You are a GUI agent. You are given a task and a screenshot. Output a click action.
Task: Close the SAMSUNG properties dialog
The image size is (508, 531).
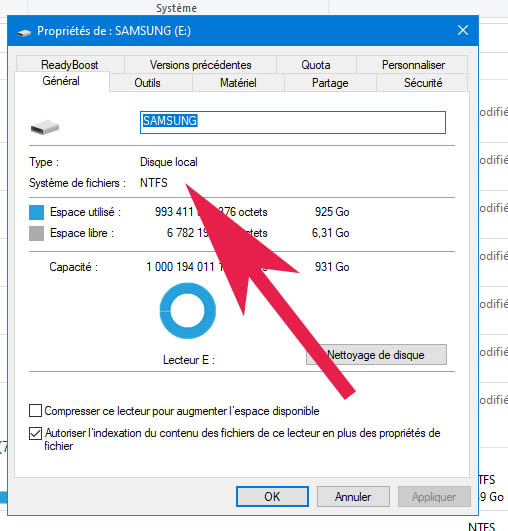pyautogui.click(x=463, y=30)
